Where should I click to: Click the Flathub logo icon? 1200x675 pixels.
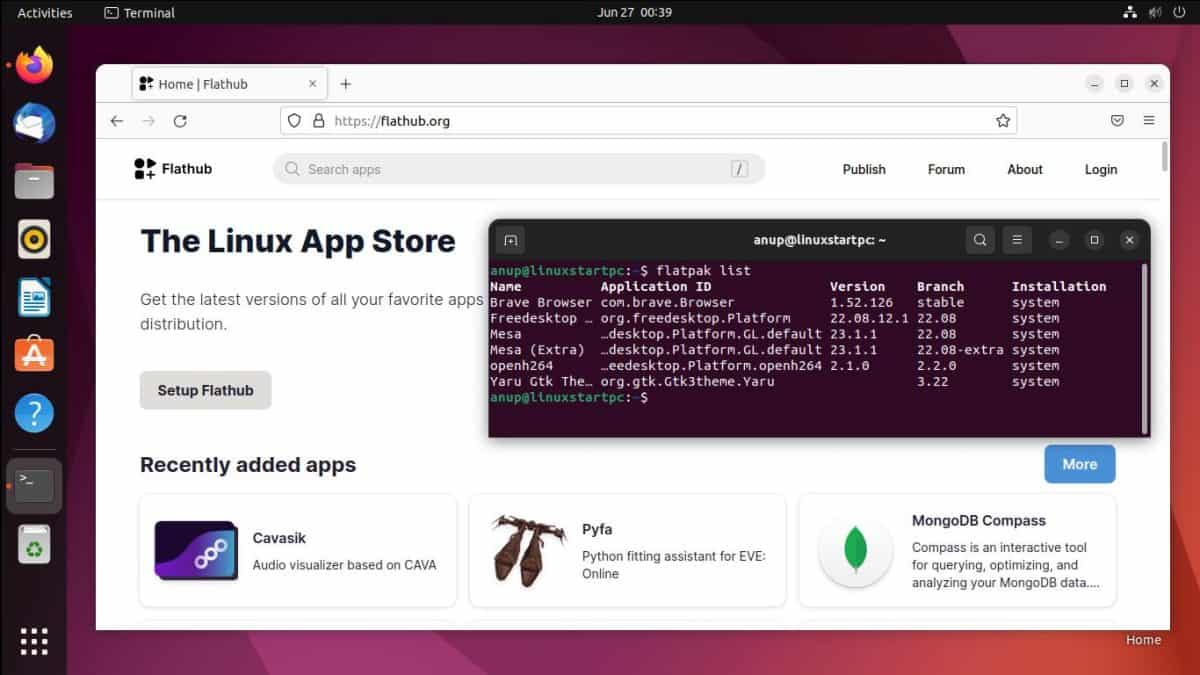coord(143,168)
